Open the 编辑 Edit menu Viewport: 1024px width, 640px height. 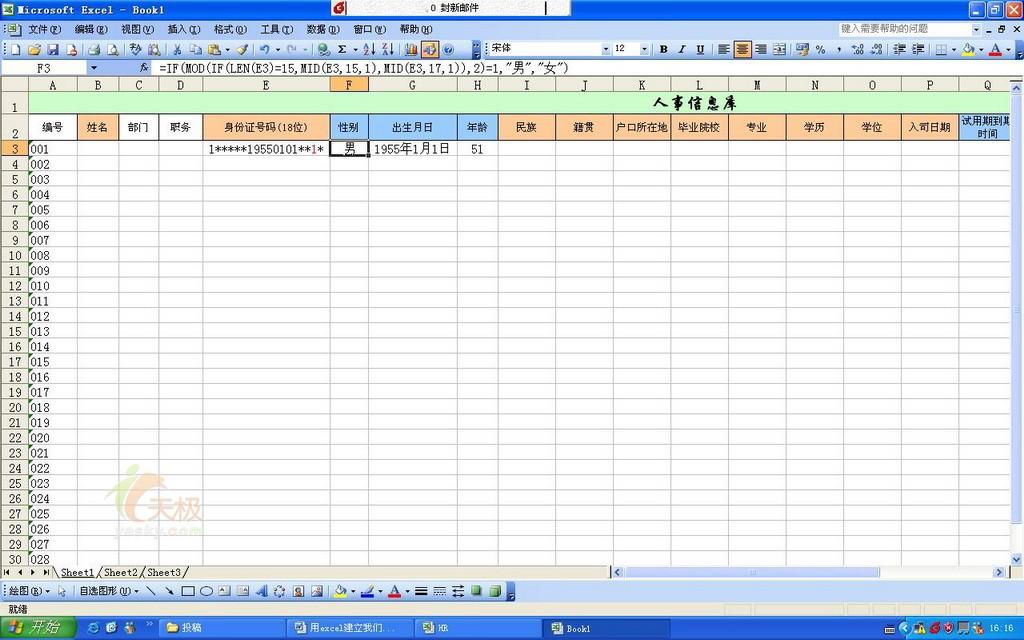[91, 29]
